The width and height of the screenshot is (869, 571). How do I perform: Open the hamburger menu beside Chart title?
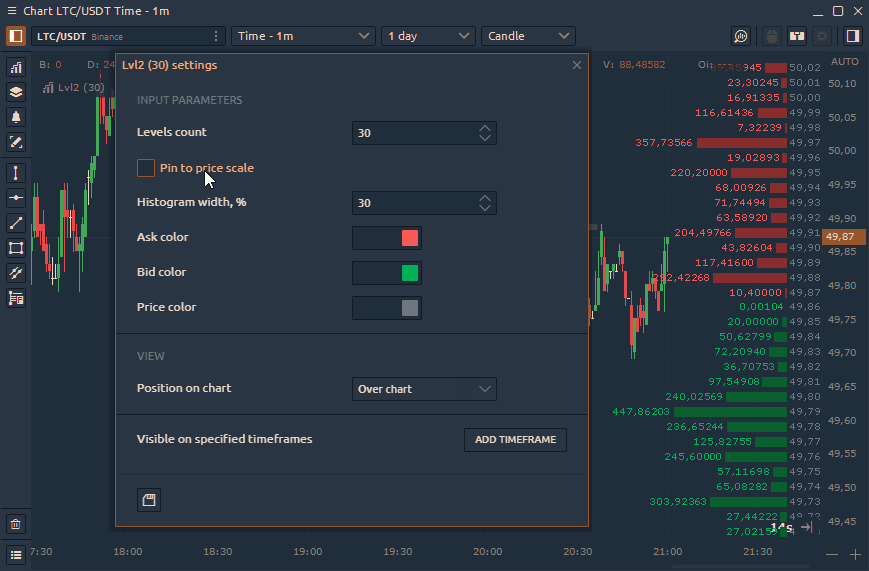point(12,11)
